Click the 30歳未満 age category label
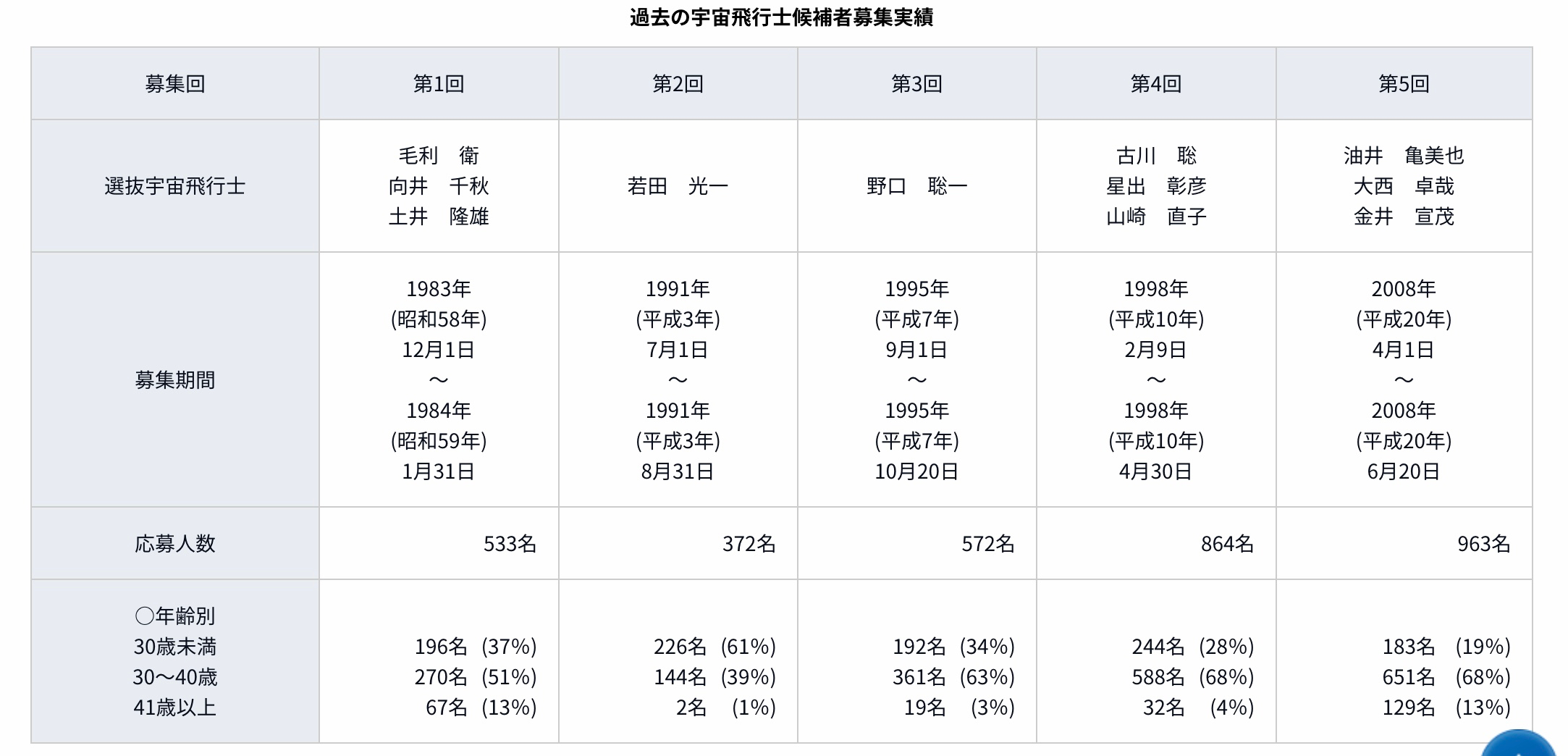1568x756 pixels. point(175,647)
